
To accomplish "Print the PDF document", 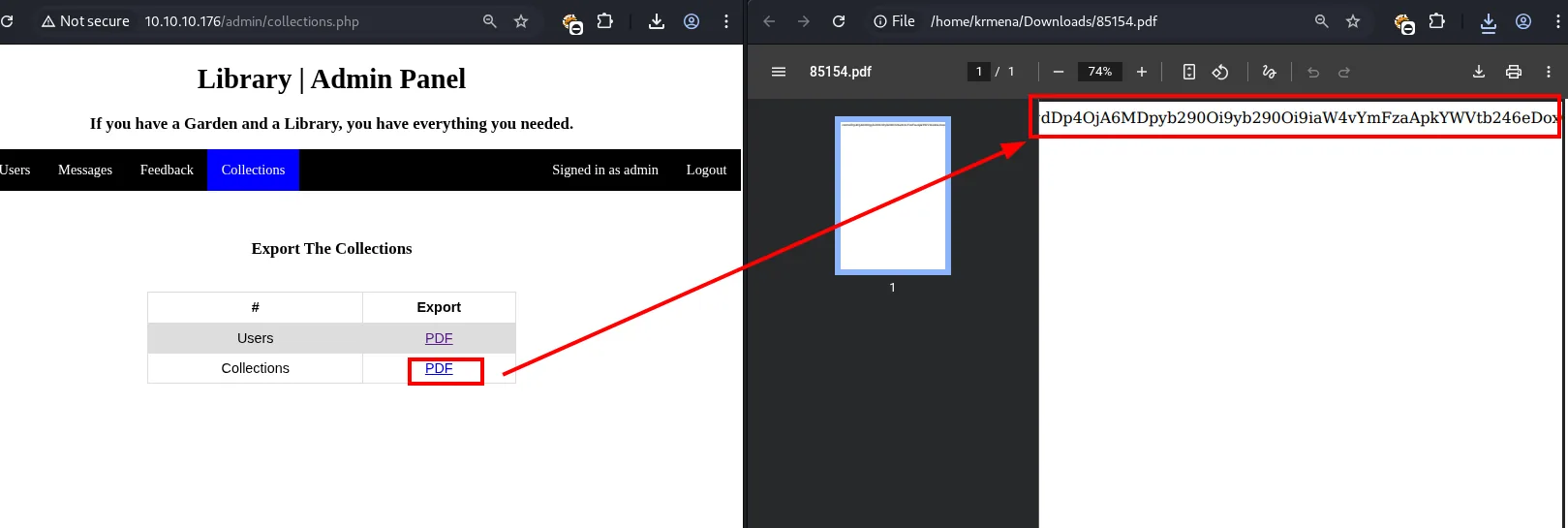I will (x=1514, y=72).
